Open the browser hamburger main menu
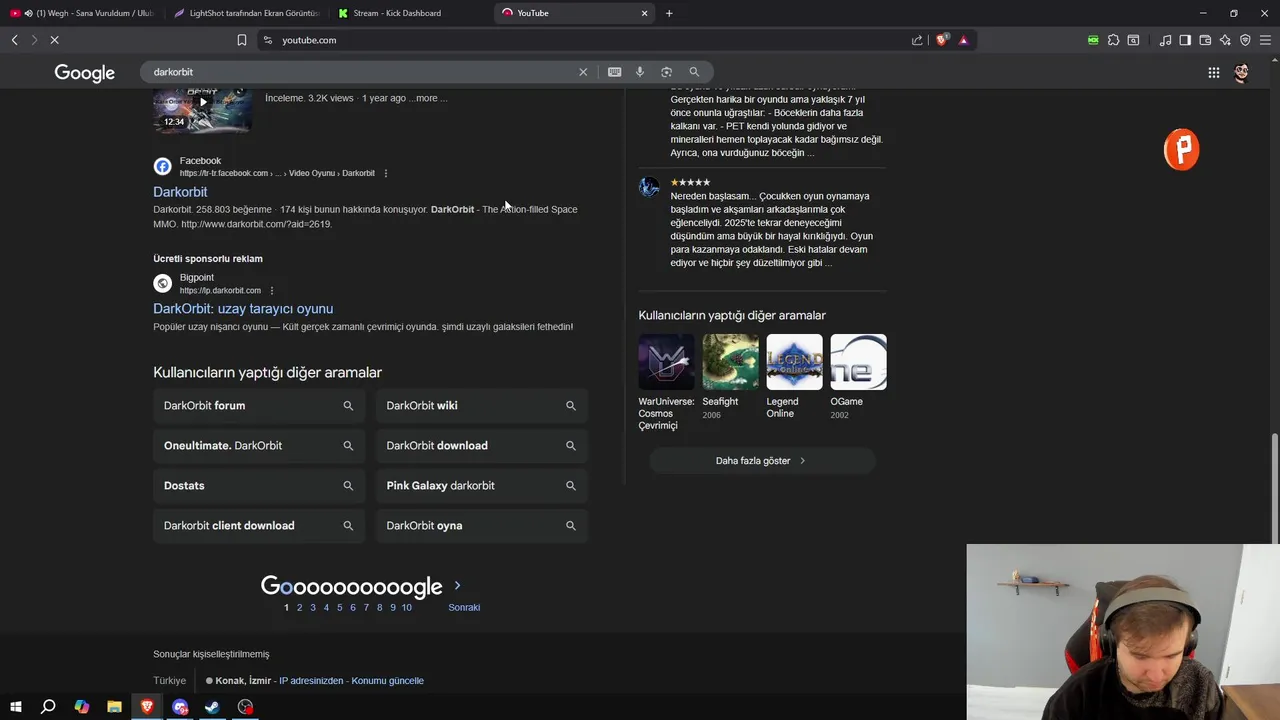1280x720 pixels. coord(1265,40)
